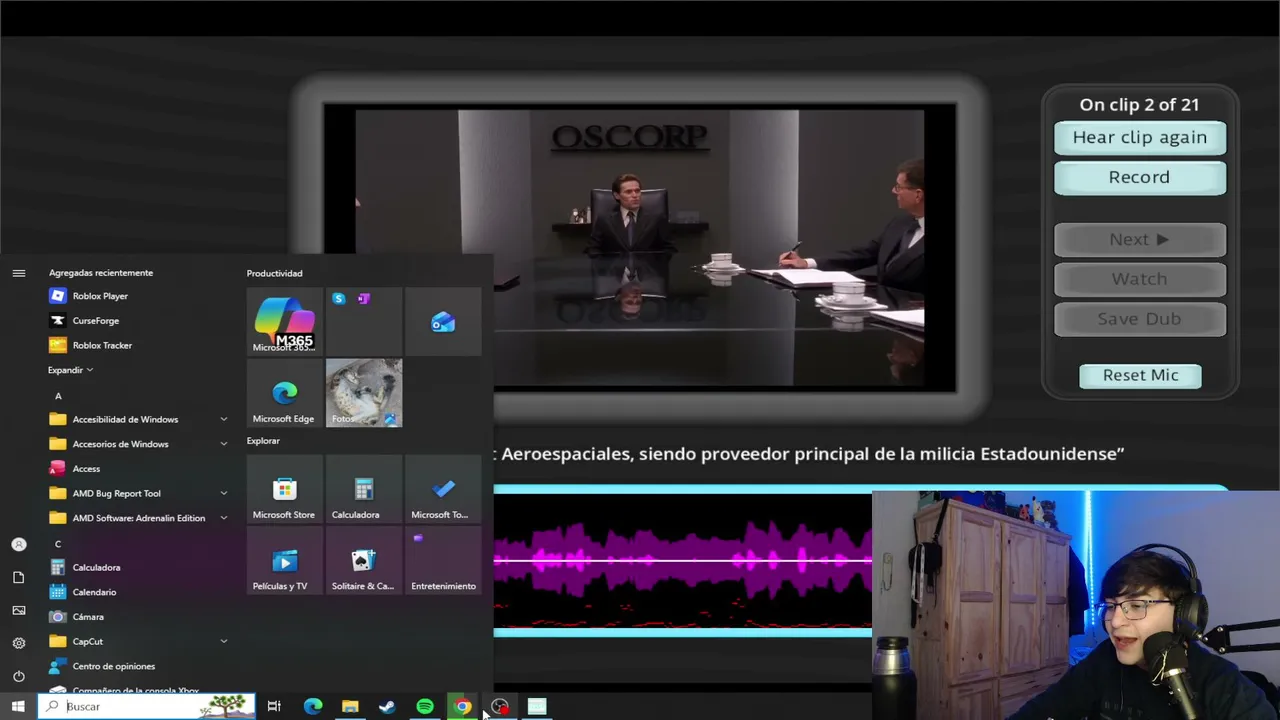1280x720 pixels.
Task: Click the Windows Start button
Action: click(x=18, y=707)
